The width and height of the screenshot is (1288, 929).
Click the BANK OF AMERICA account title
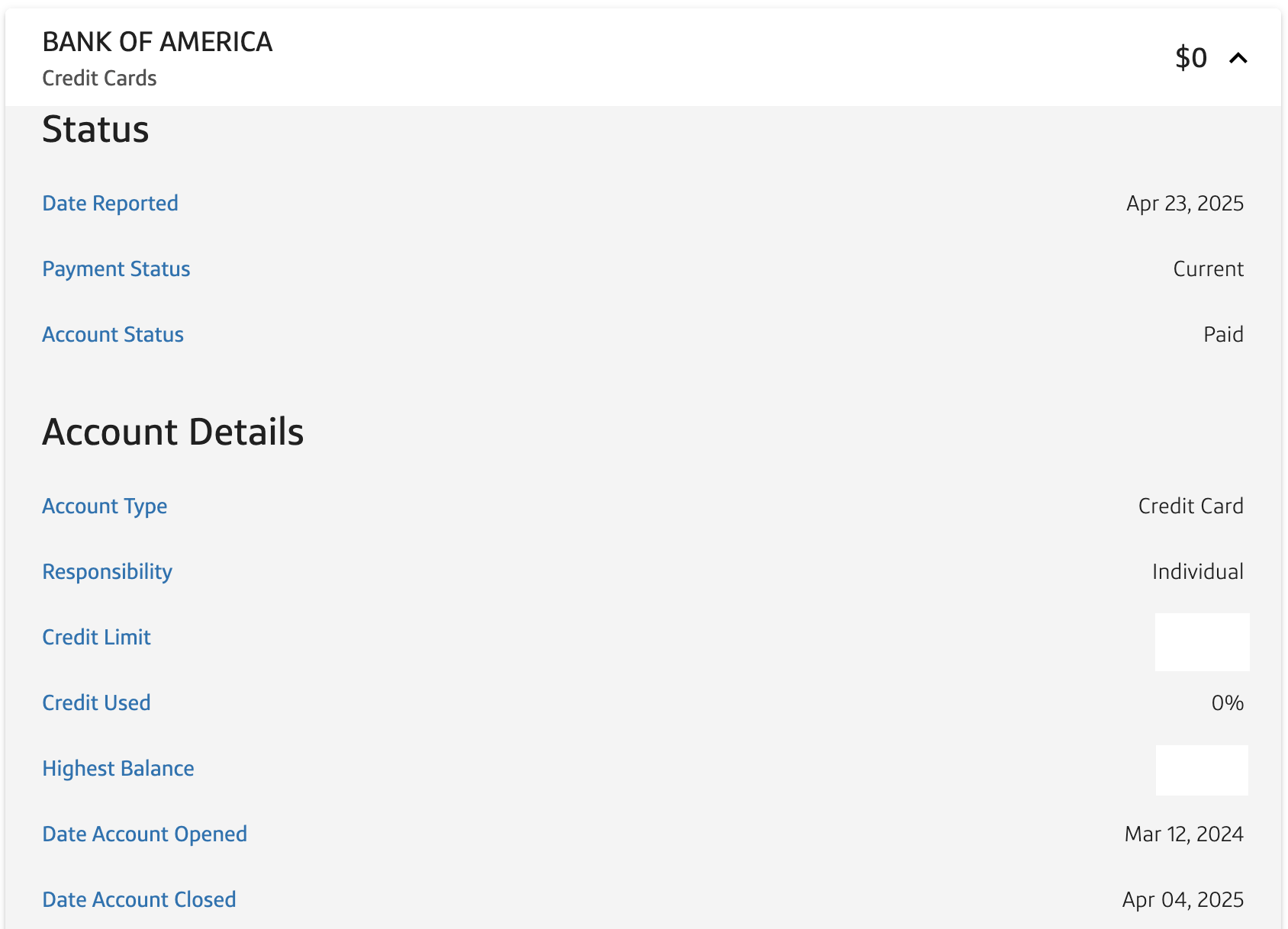pyautogui.click(x=157, y=42)
